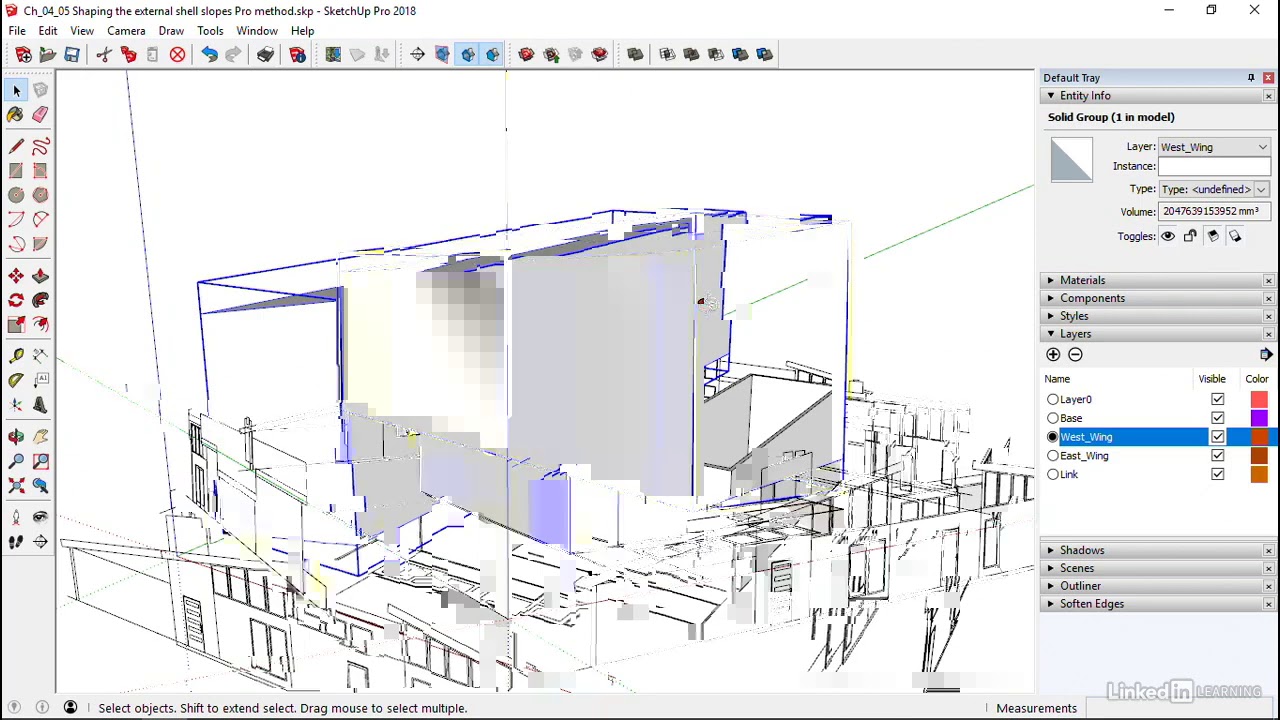1280x720 pixels.
Task: Select the Follow Me tool
Action: coord(40,300)
